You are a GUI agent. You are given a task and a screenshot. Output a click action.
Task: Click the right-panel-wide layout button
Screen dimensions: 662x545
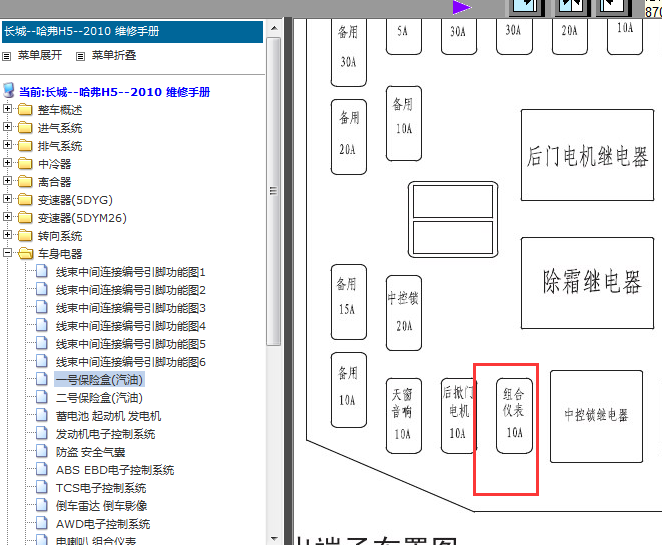click(612, 6)
